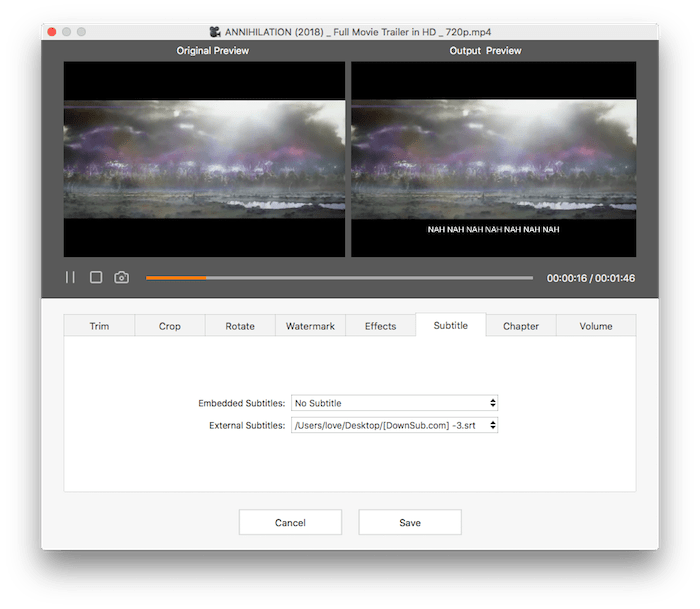This screenshot has width=700, height=609.
Task: Close the video editor window
Action: pos(52,32)
